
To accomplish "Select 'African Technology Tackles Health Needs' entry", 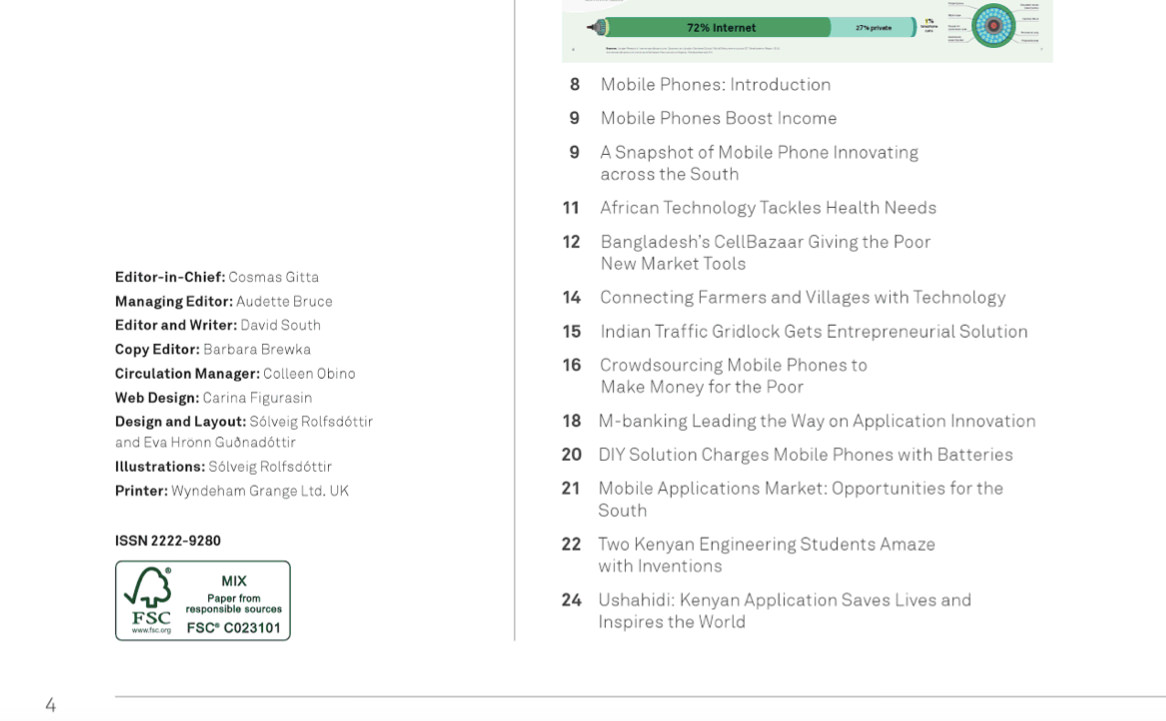I will click(767, 208).
